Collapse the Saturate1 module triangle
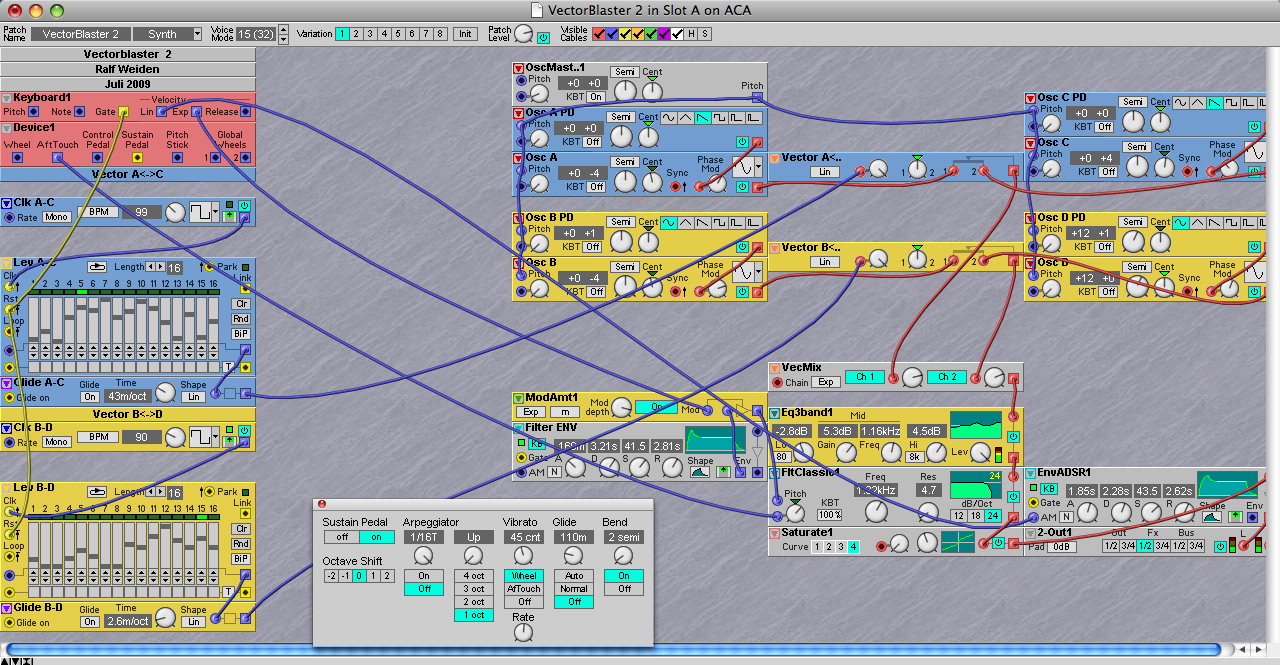 (774, 533)
